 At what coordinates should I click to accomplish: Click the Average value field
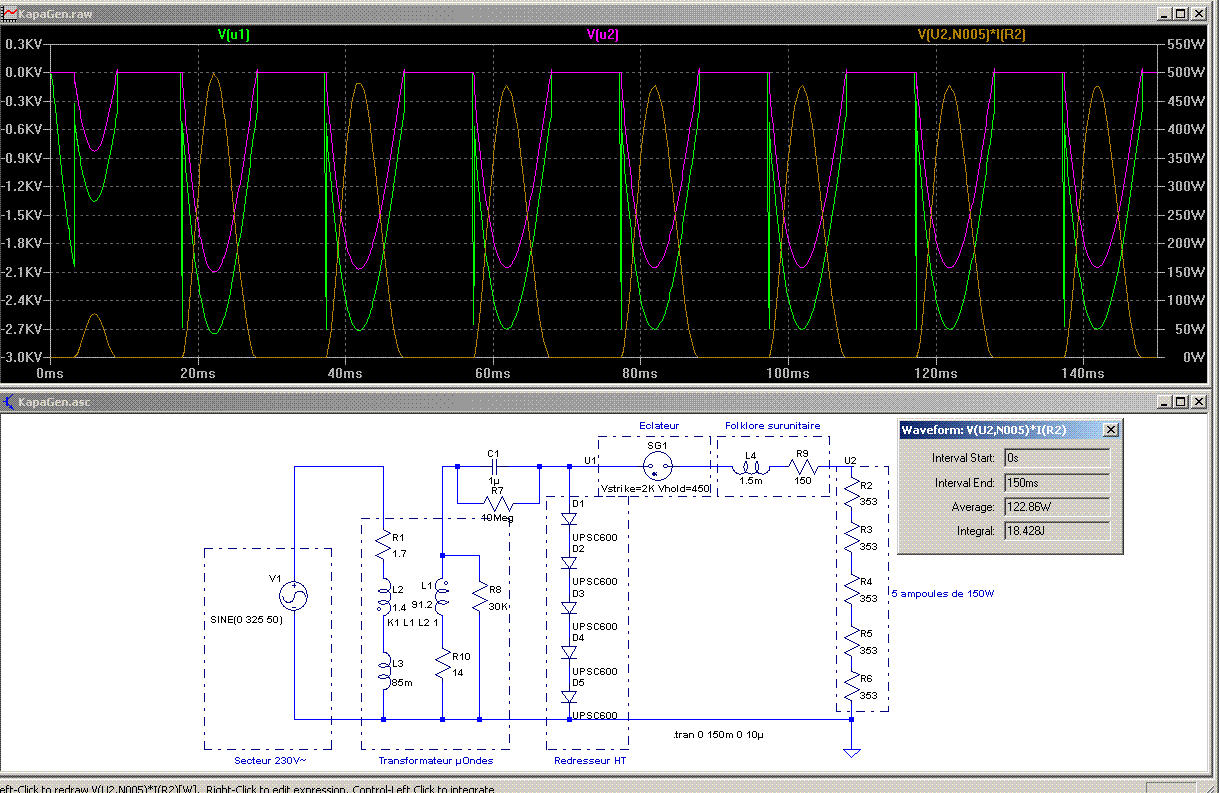[1055, 507]
